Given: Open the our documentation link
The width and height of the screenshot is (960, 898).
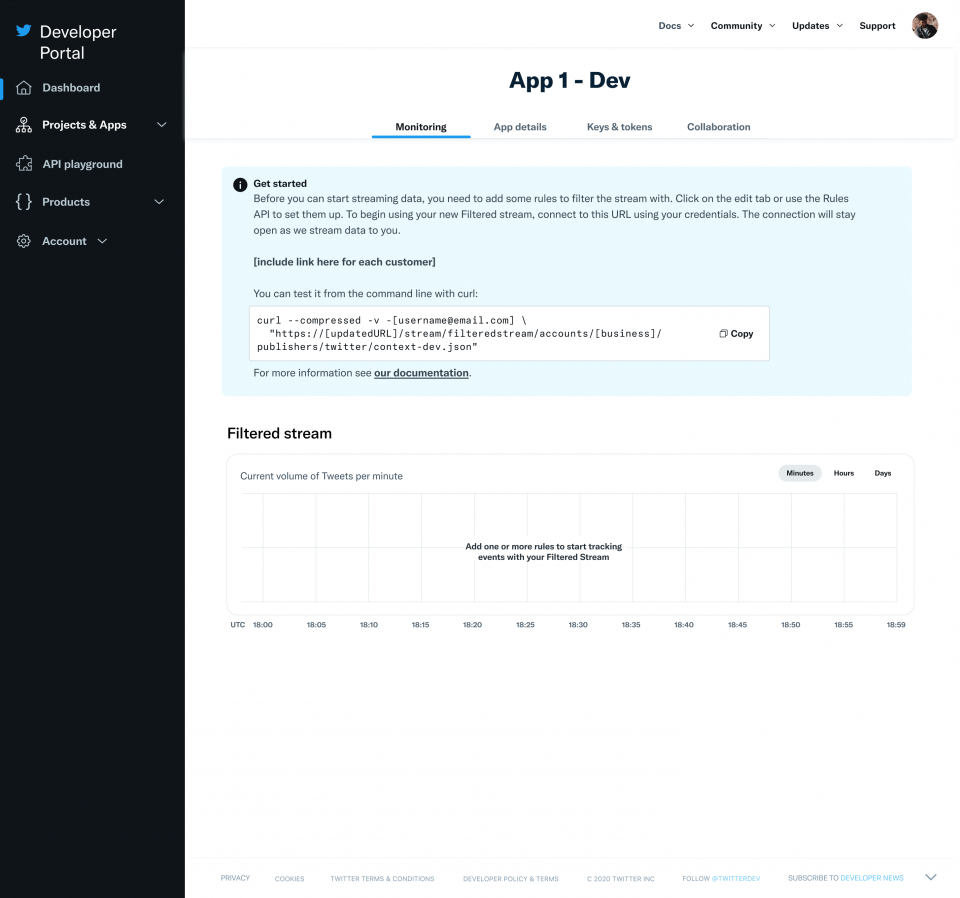Looking at the screenshot, I should click(421, 373).
